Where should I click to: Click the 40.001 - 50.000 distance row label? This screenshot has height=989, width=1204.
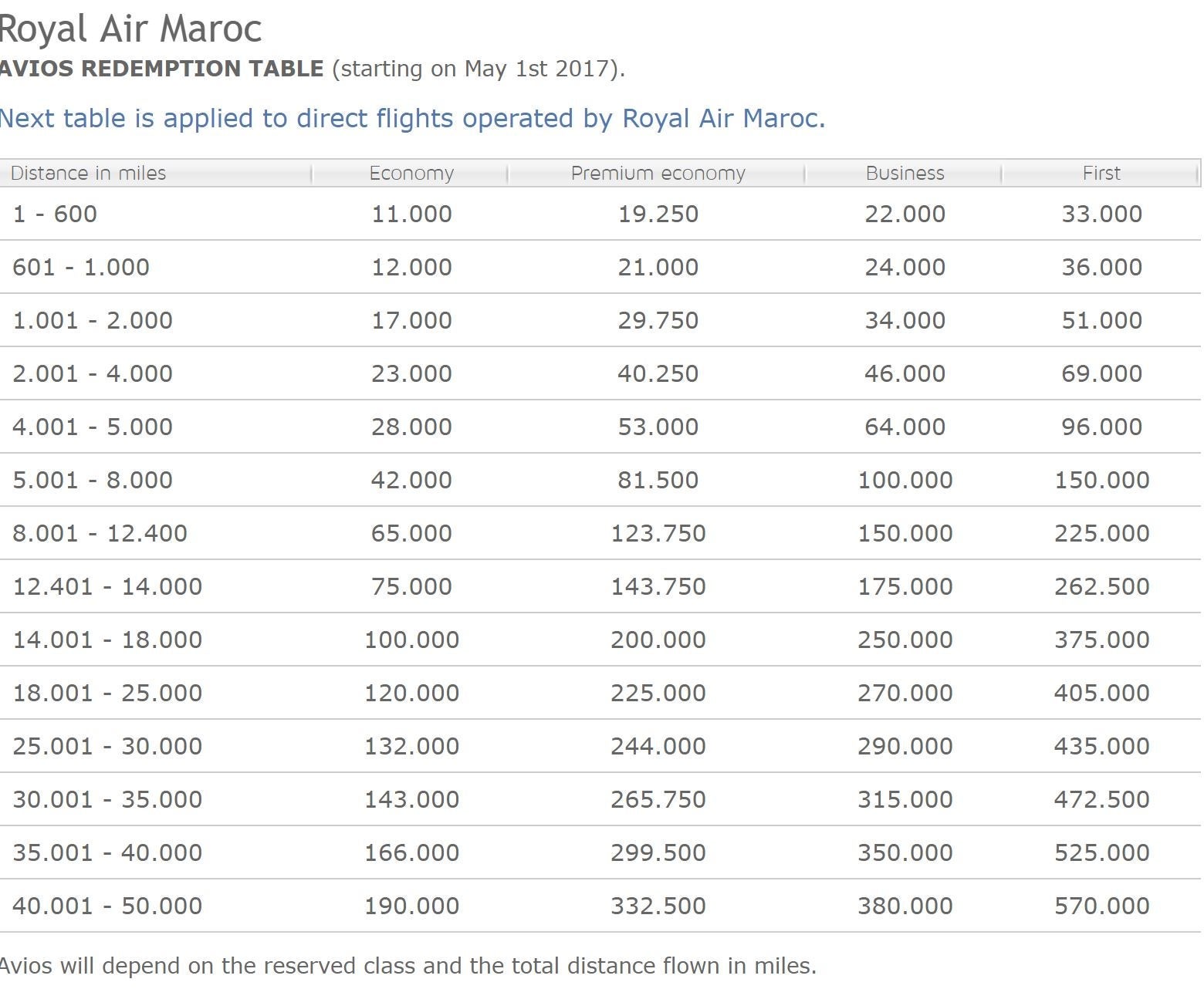click(107, 906)
